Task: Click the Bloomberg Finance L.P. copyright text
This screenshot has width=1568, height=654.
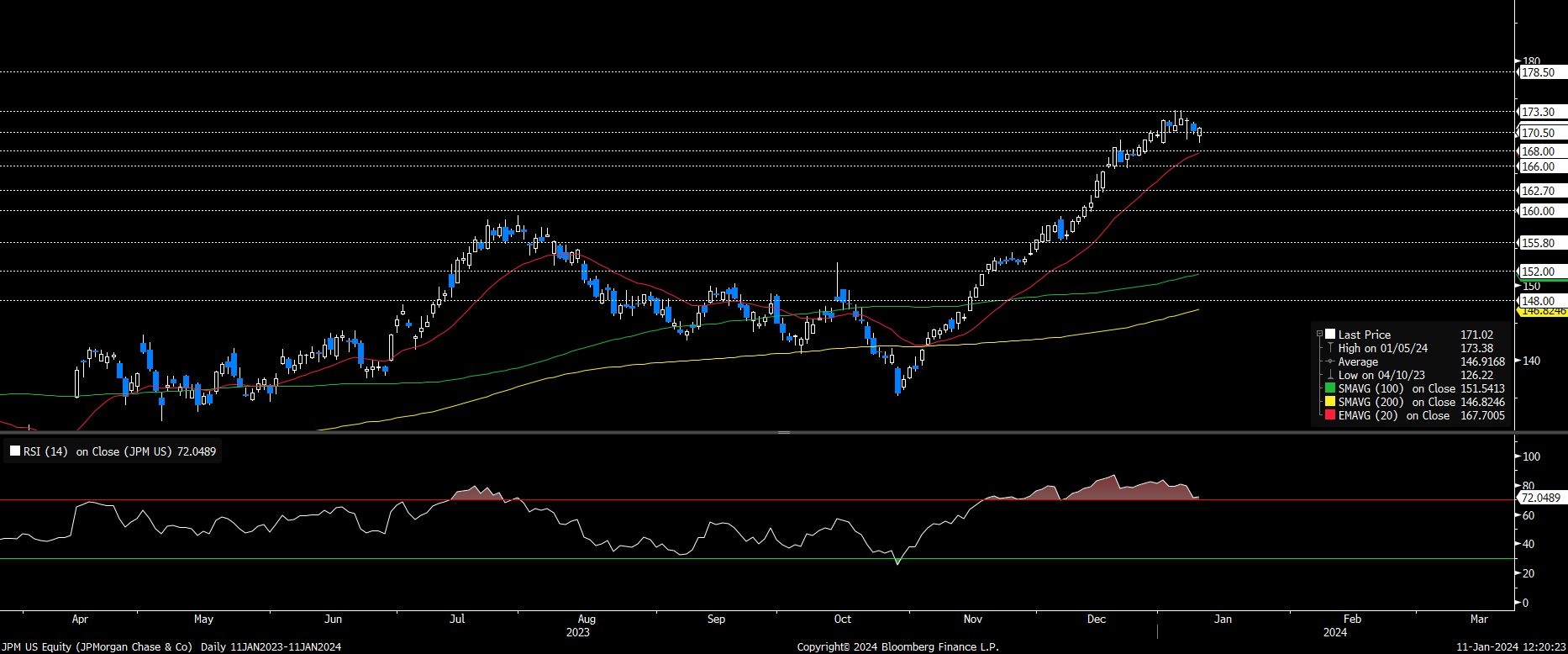Action: (x=897, y=646)
